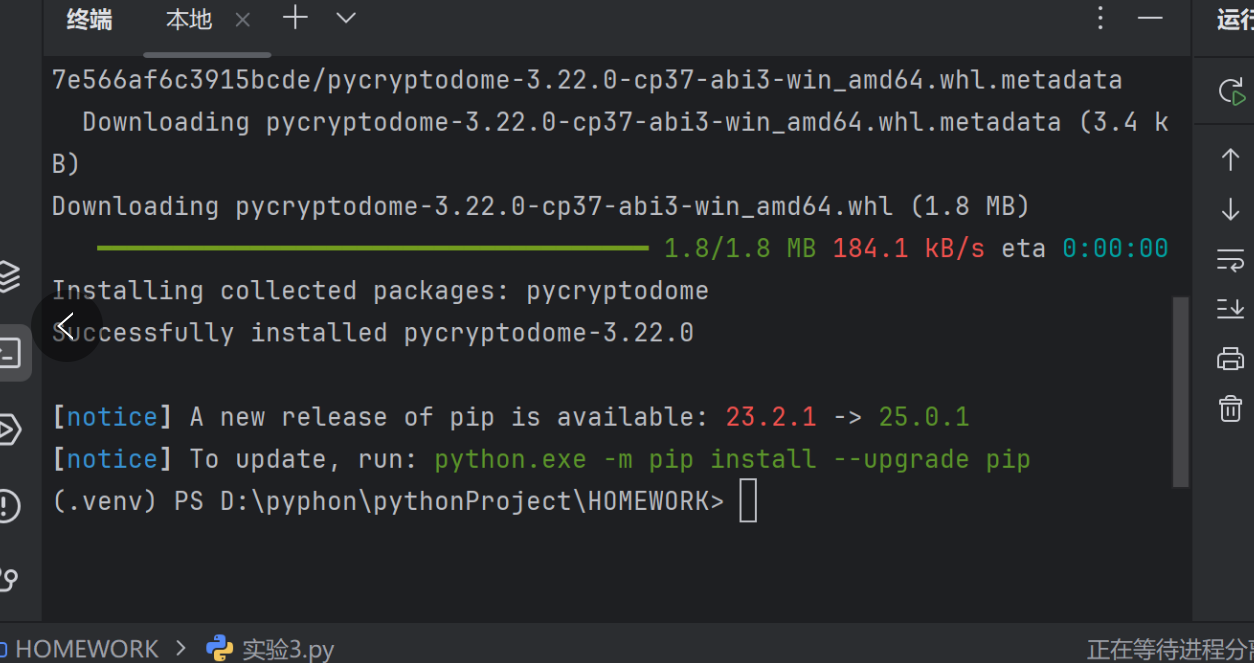The width and height of the screenshot is (1254, 663).
Task: Close the 本地 terminal tab
Action: pyautogui.click(x=243, y=19)
